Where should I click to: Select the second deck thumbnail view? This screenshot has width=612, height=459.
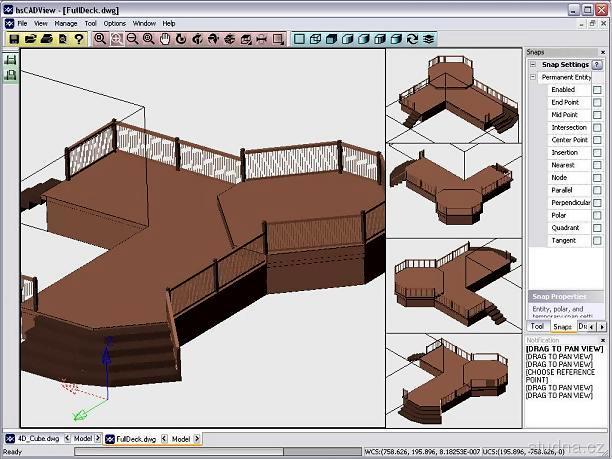point(454,190)
